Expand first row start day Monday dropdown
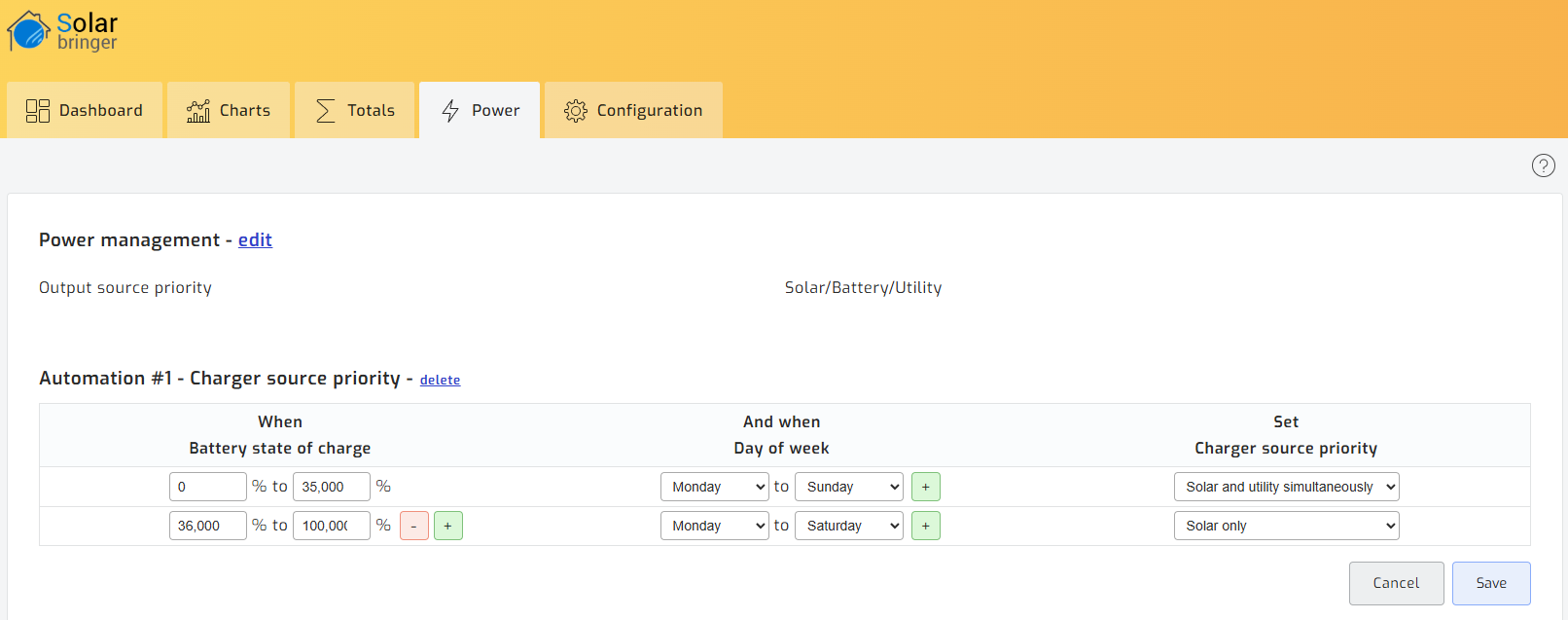 714,487
